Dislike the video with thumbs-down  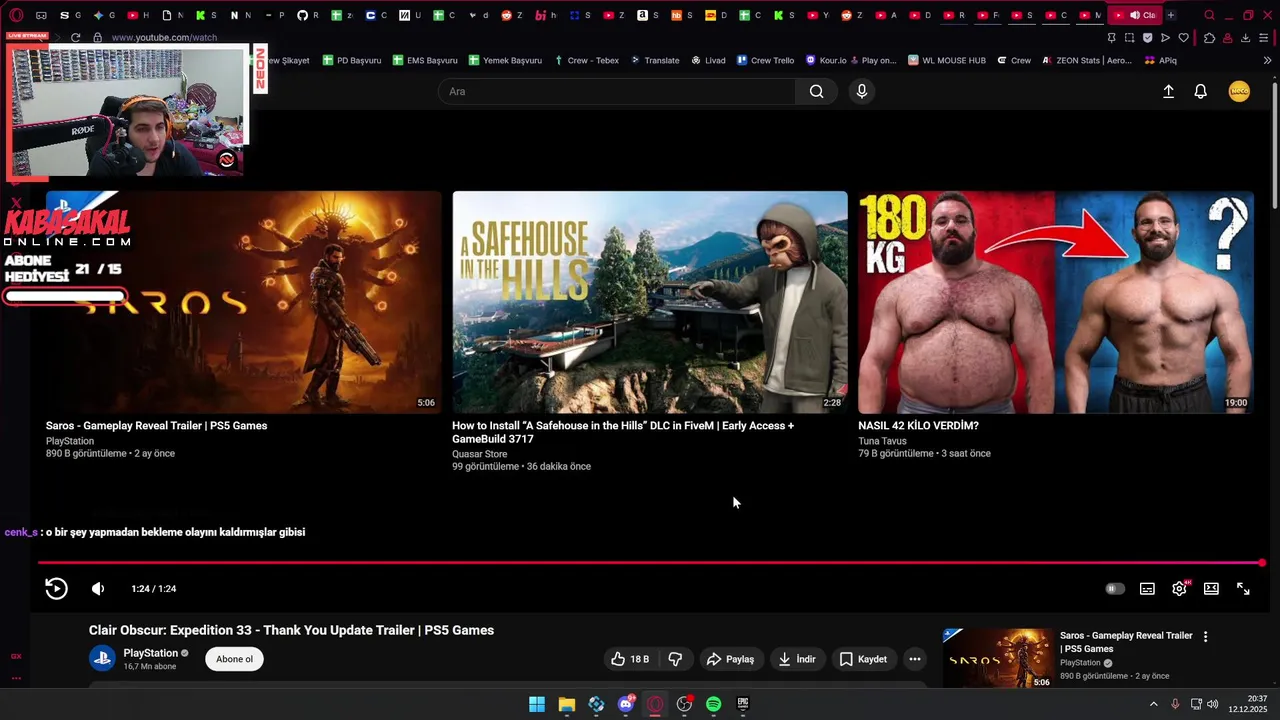675,659
